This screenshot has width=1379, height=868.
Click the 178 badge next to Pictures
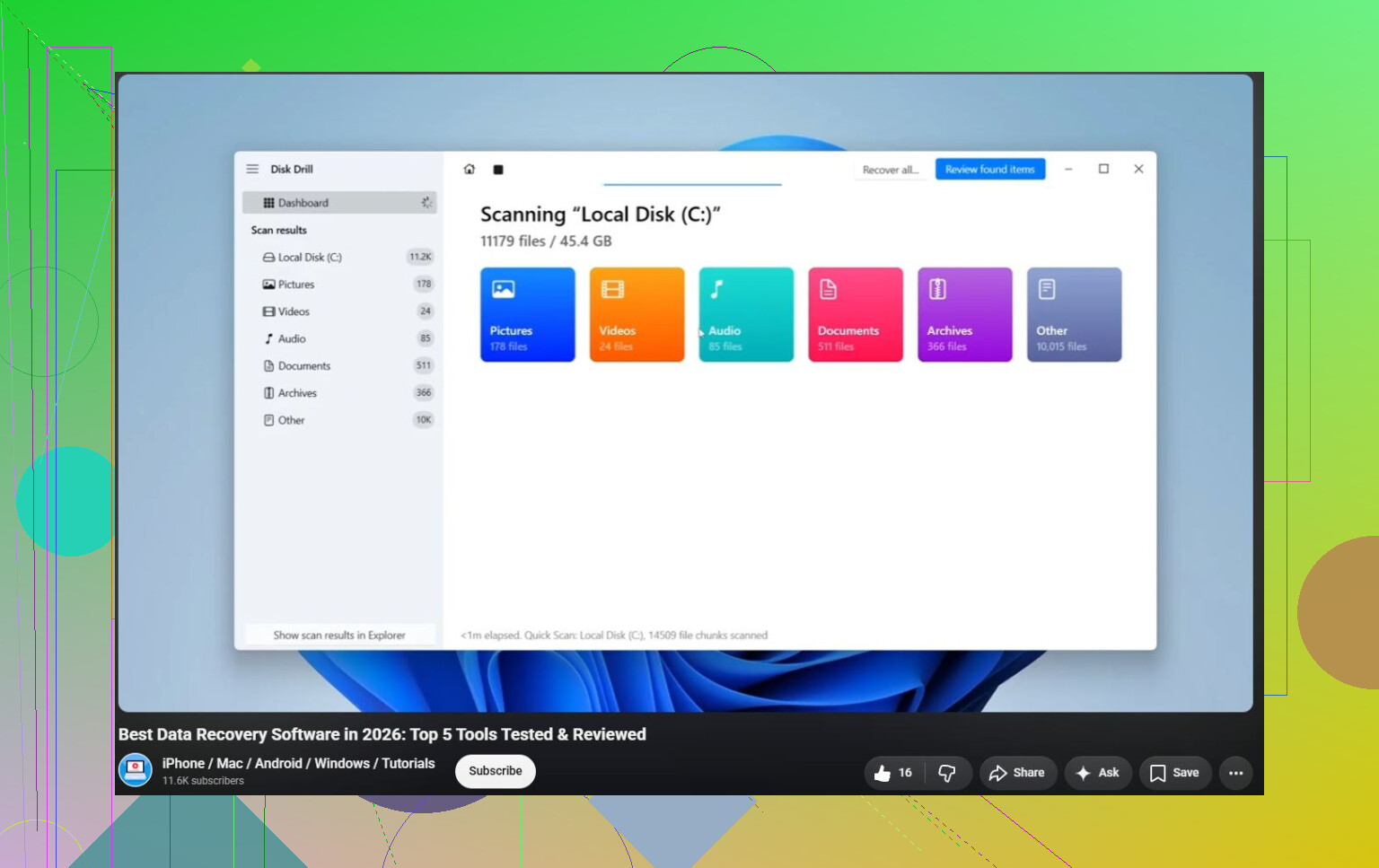pyautogui.click(x=424, y=284)
